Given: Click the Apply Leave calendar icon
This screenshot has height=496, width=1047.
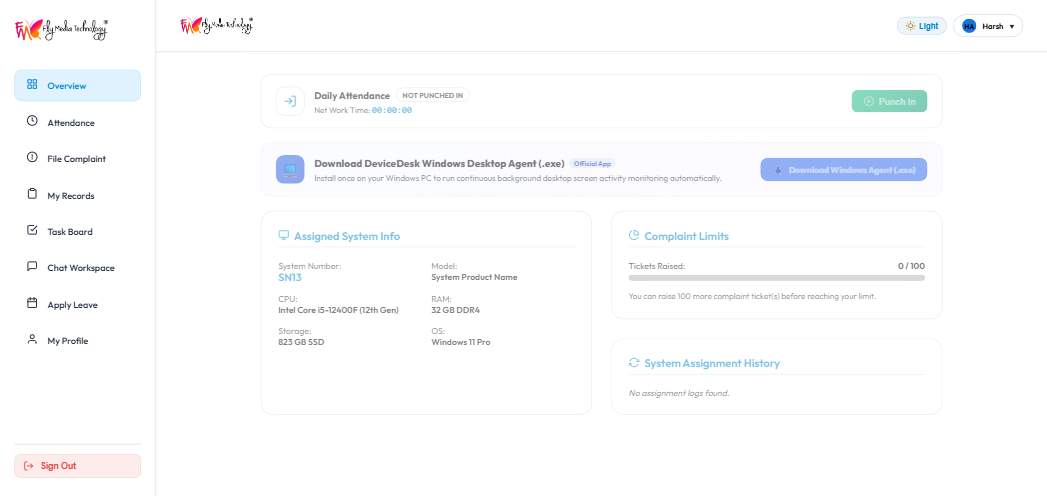Looking at the screenshot, I should [32, 303].
